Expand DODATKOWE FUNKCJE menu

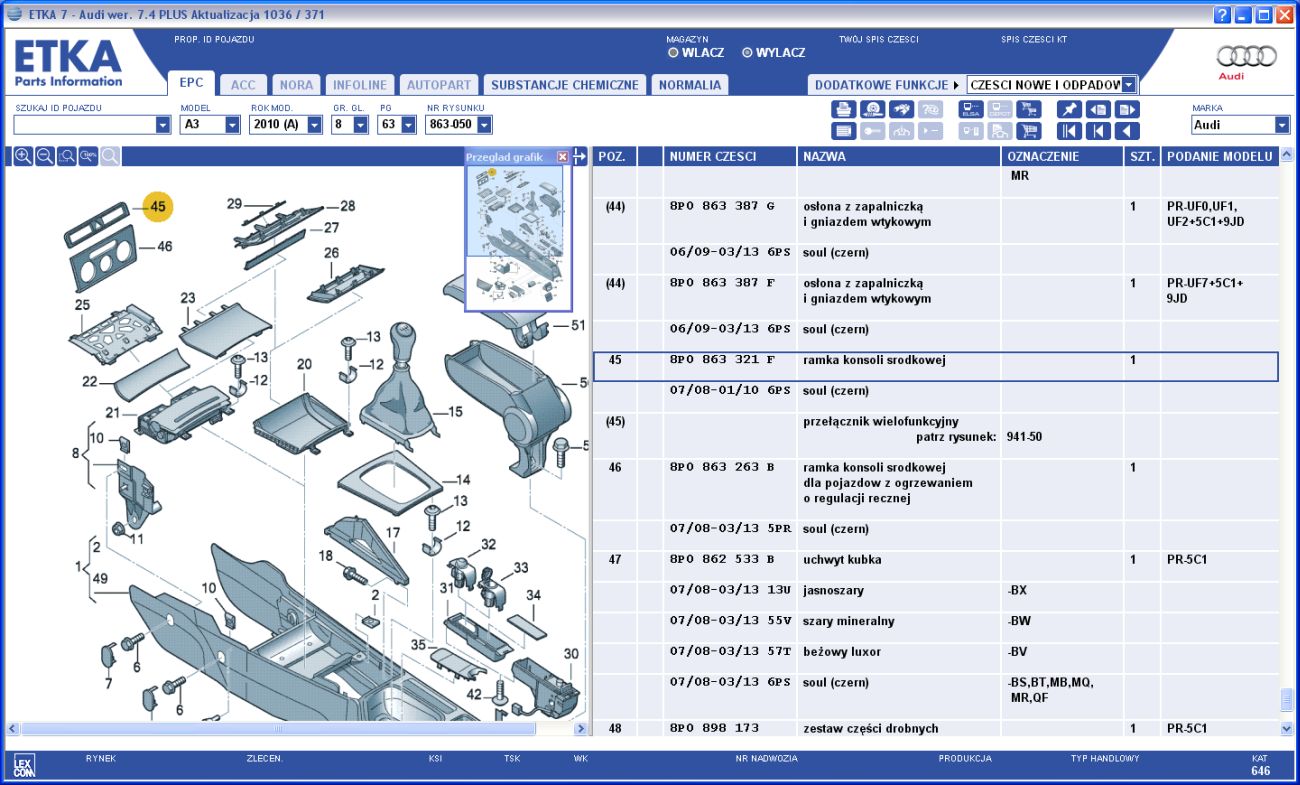(x=887, y=85)
